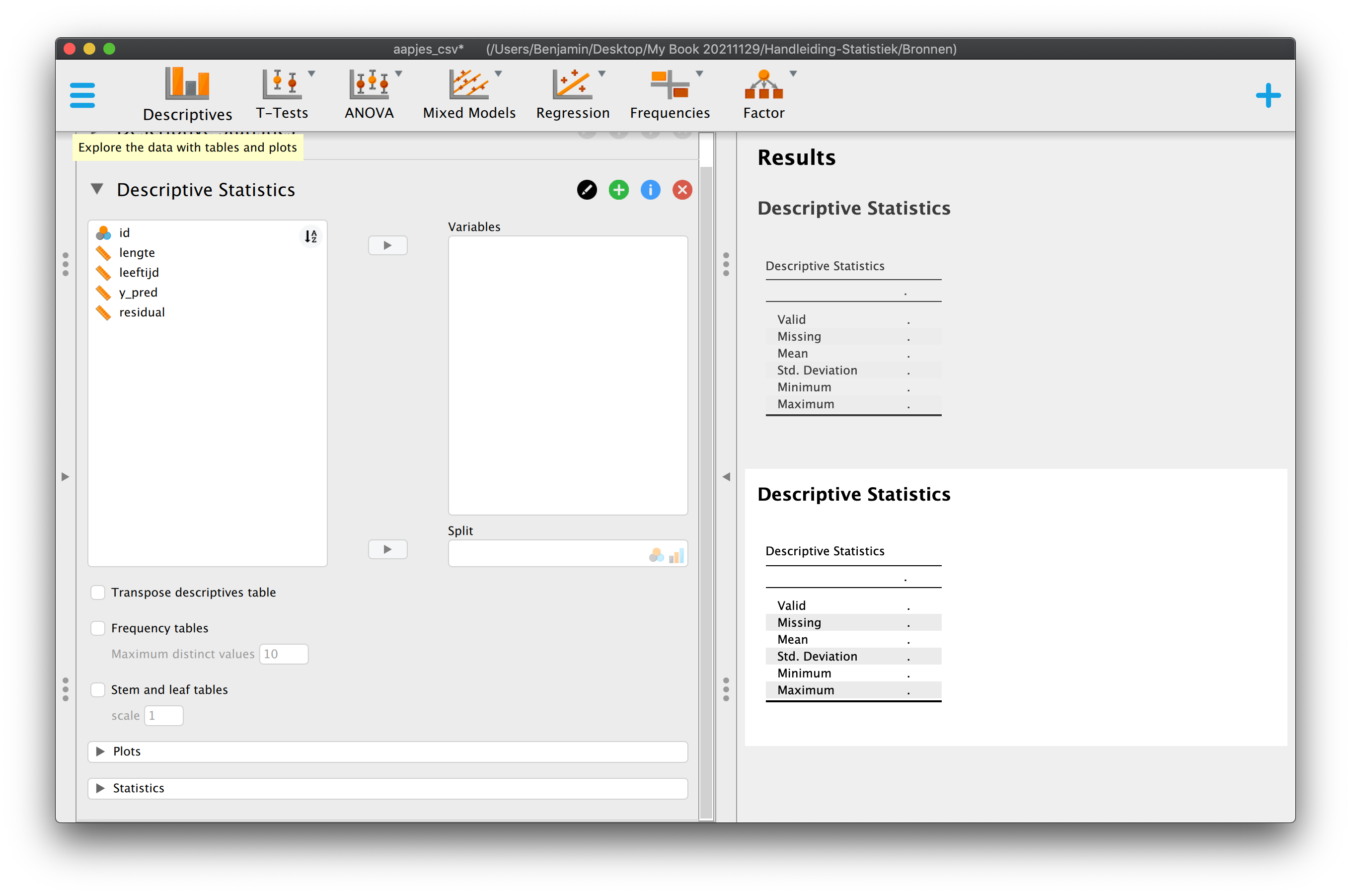The width and height of the screenshot is (1351, 896).
Task: Click the Results heading
Action: (797, 157)
